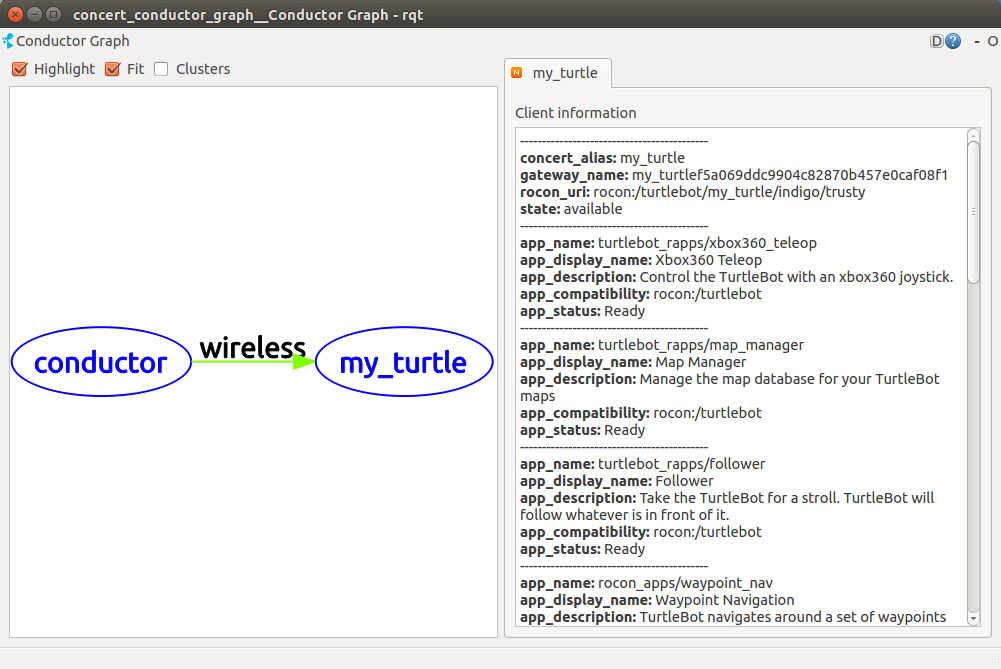Click app_name: turtlebot_rapps/follower
This screenshot has width=1001, height=669.
[x=642, y=464]
